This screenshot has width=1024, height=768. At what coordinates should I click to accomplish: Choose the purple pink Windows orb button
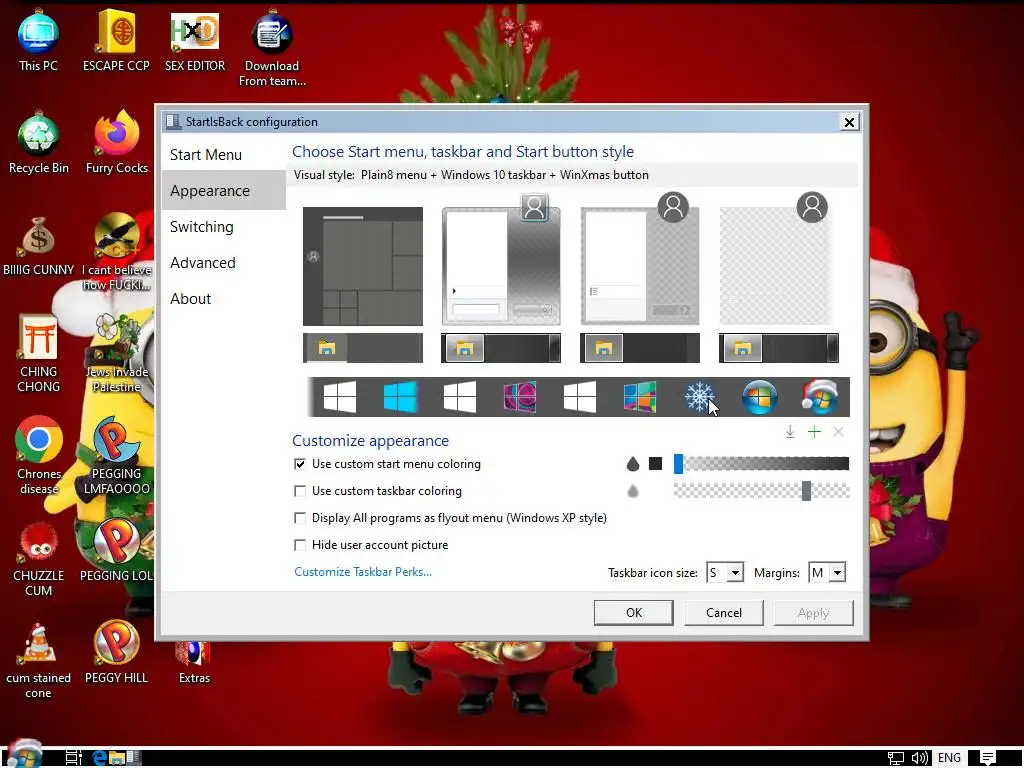[x=520, y=396]
